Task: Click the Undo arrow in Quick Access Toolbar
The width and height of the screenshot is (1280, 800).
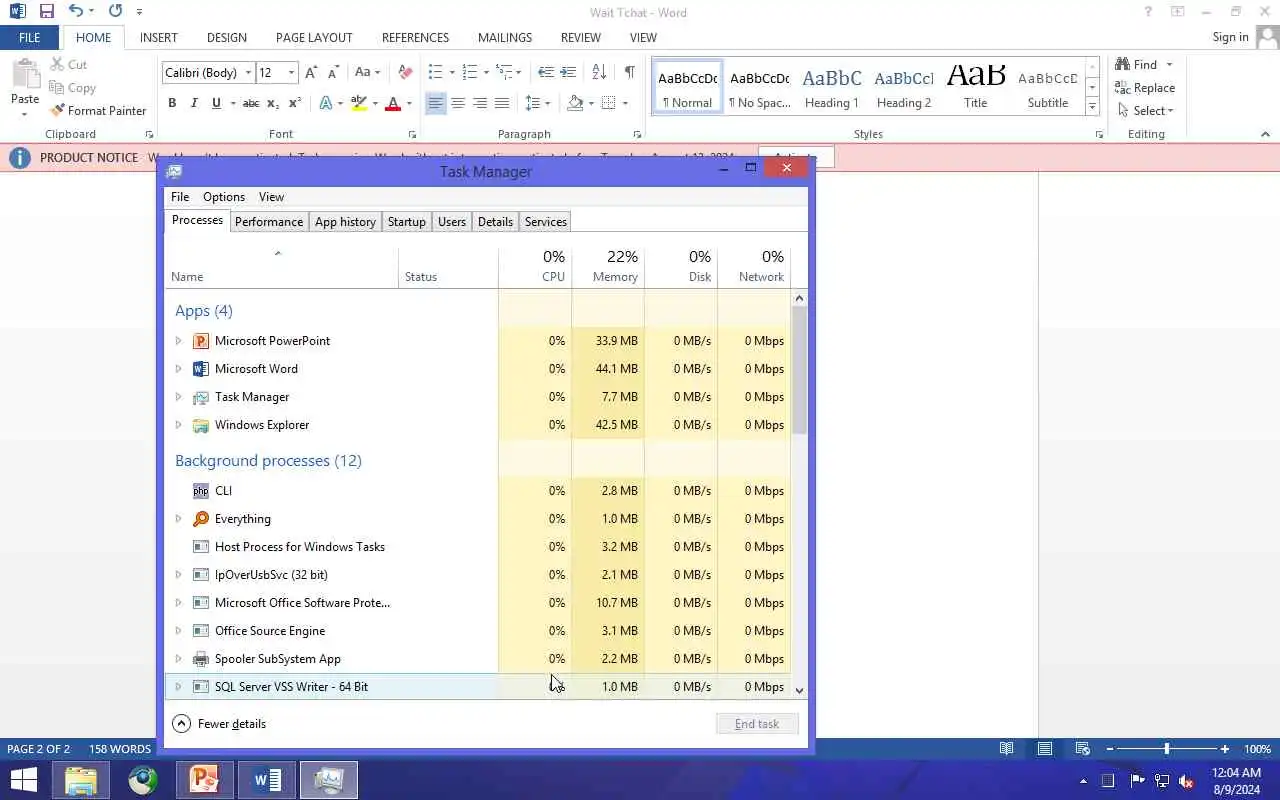Action: [76, 12]
